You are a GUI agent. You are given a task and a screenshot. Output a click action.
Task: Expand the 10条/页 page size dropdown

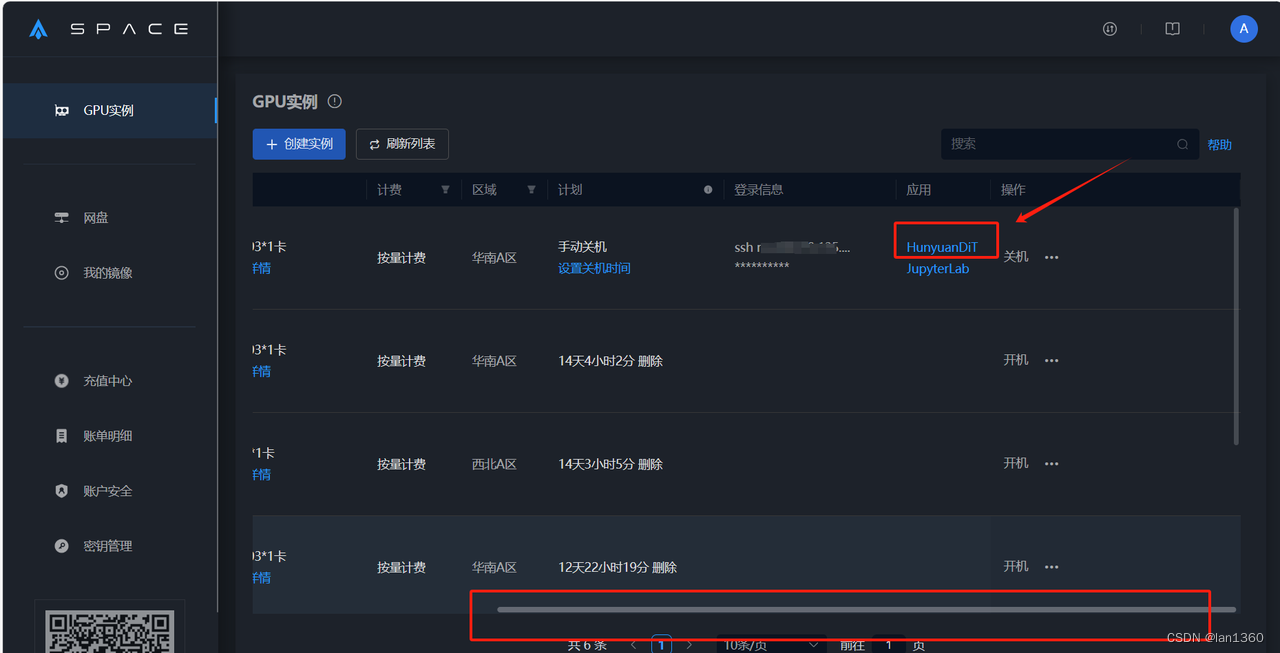coord(771,645)
